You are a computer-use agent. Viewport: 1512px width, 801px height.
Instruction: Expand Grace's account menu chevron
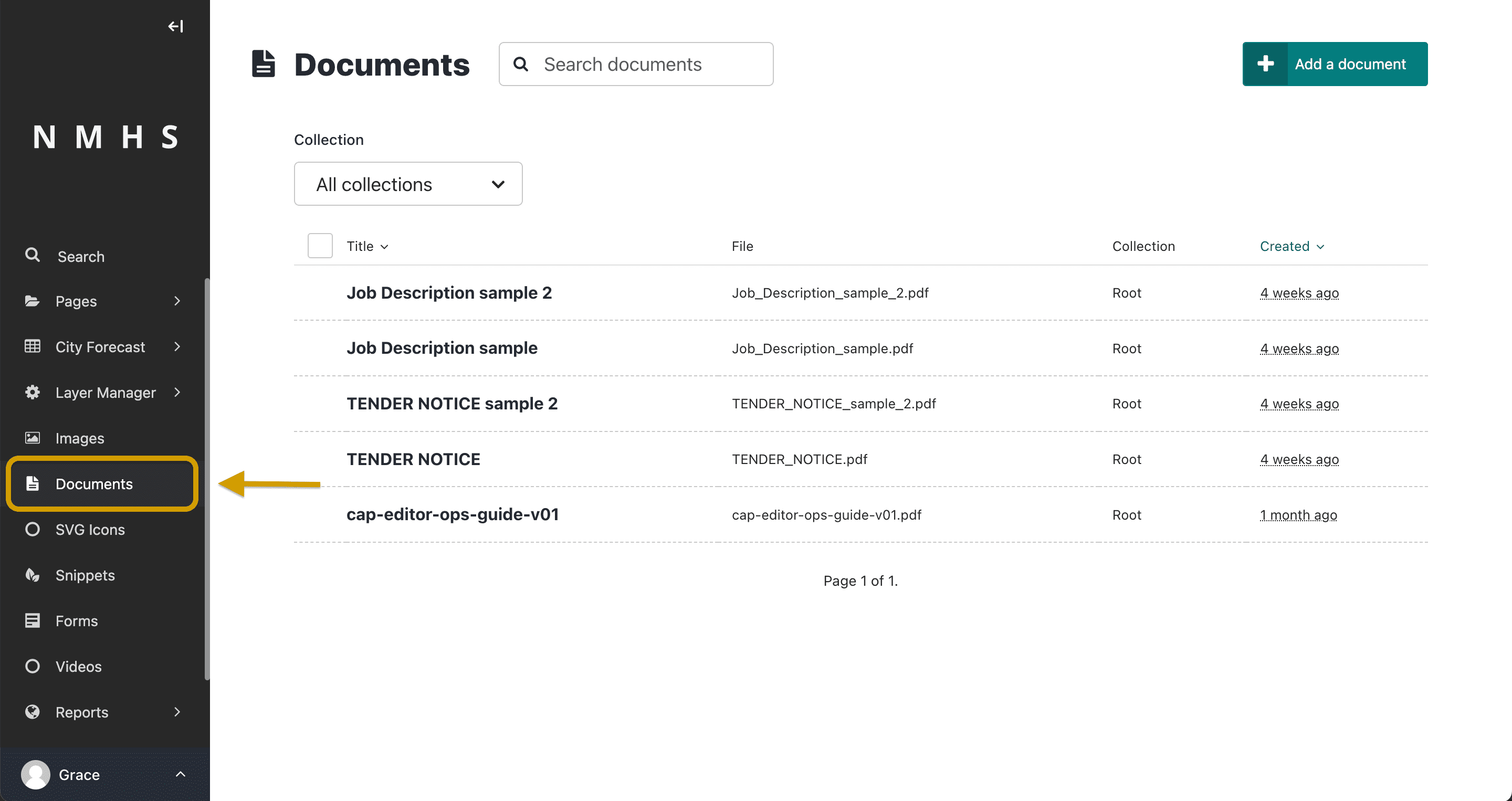(x=180, y=775)
